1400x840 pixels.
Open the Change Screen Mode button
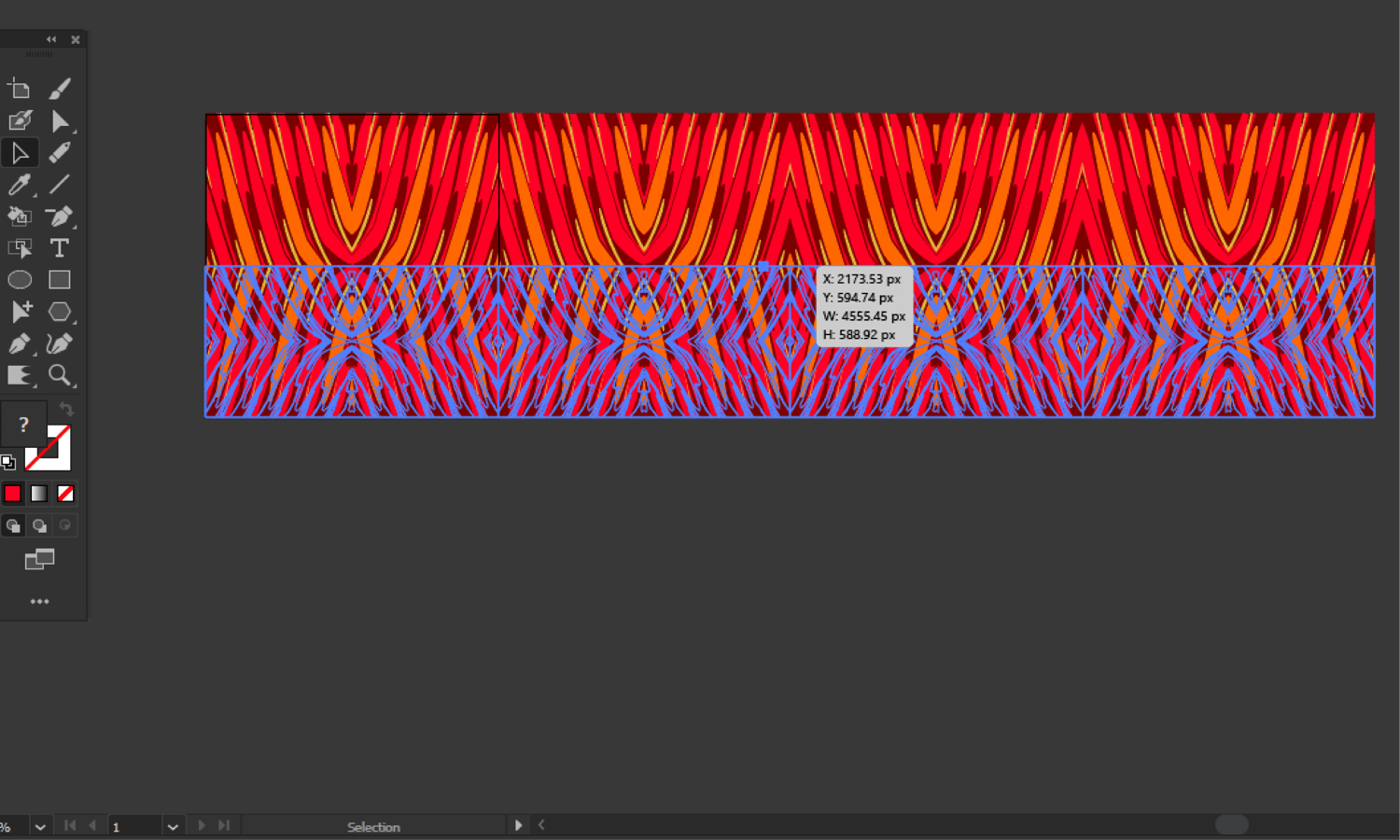point(39,559)
